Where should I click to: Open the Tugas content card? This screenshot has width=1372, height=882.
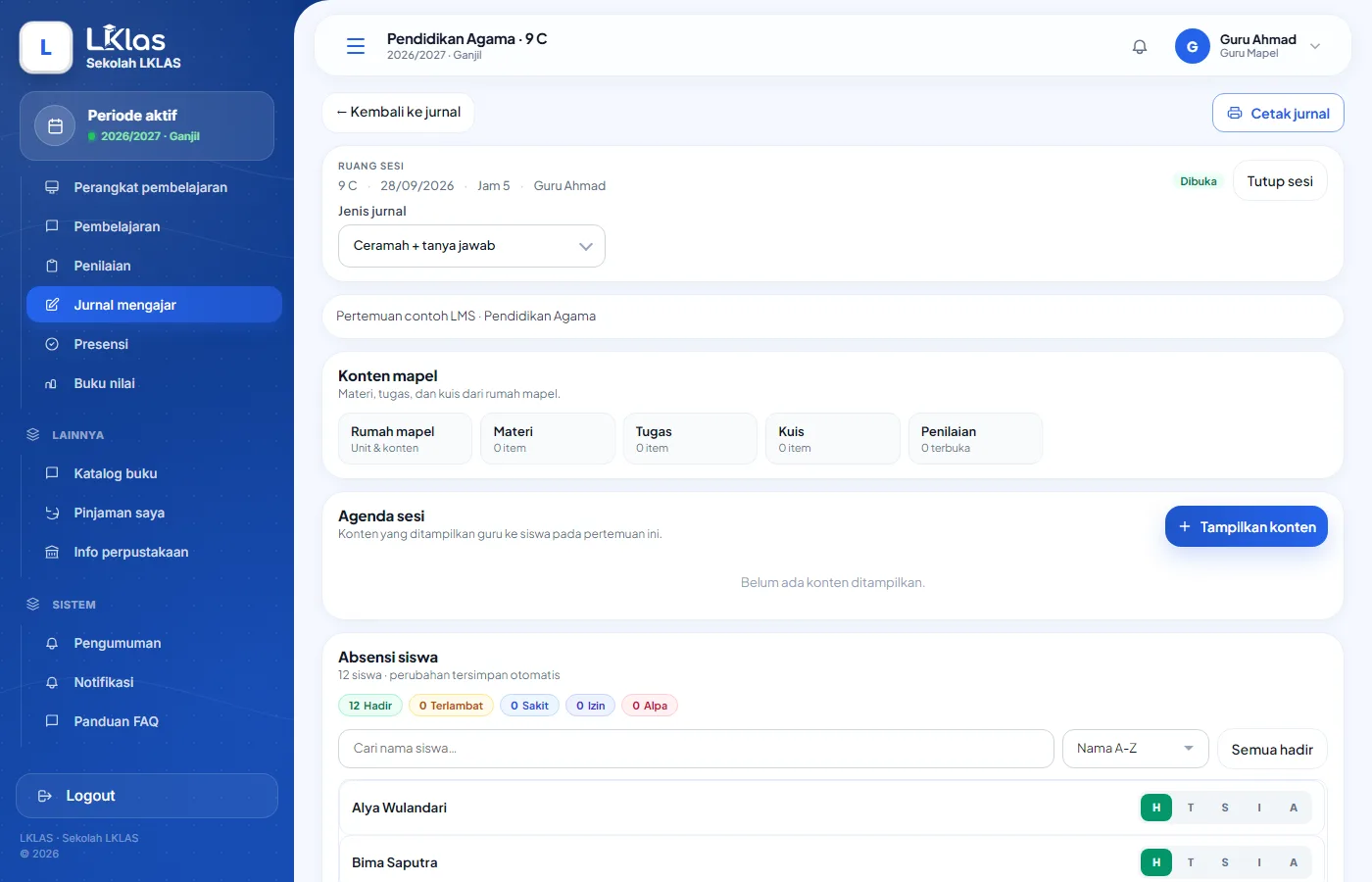pyautogui.click(x=690, y=438)
